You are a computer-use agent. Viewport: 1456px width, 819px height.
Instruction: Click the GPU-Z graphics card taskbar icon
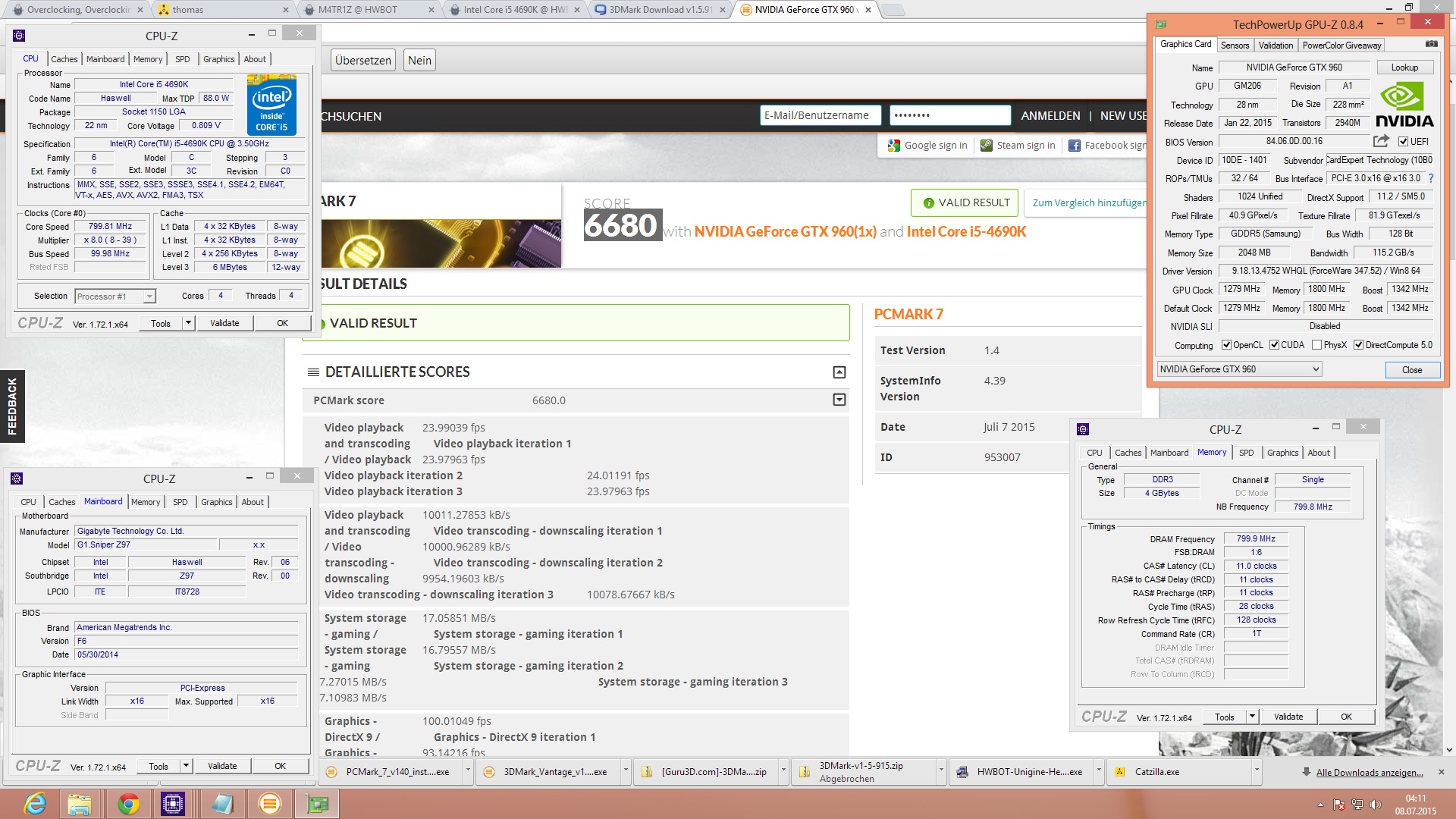tap(317, 804)
